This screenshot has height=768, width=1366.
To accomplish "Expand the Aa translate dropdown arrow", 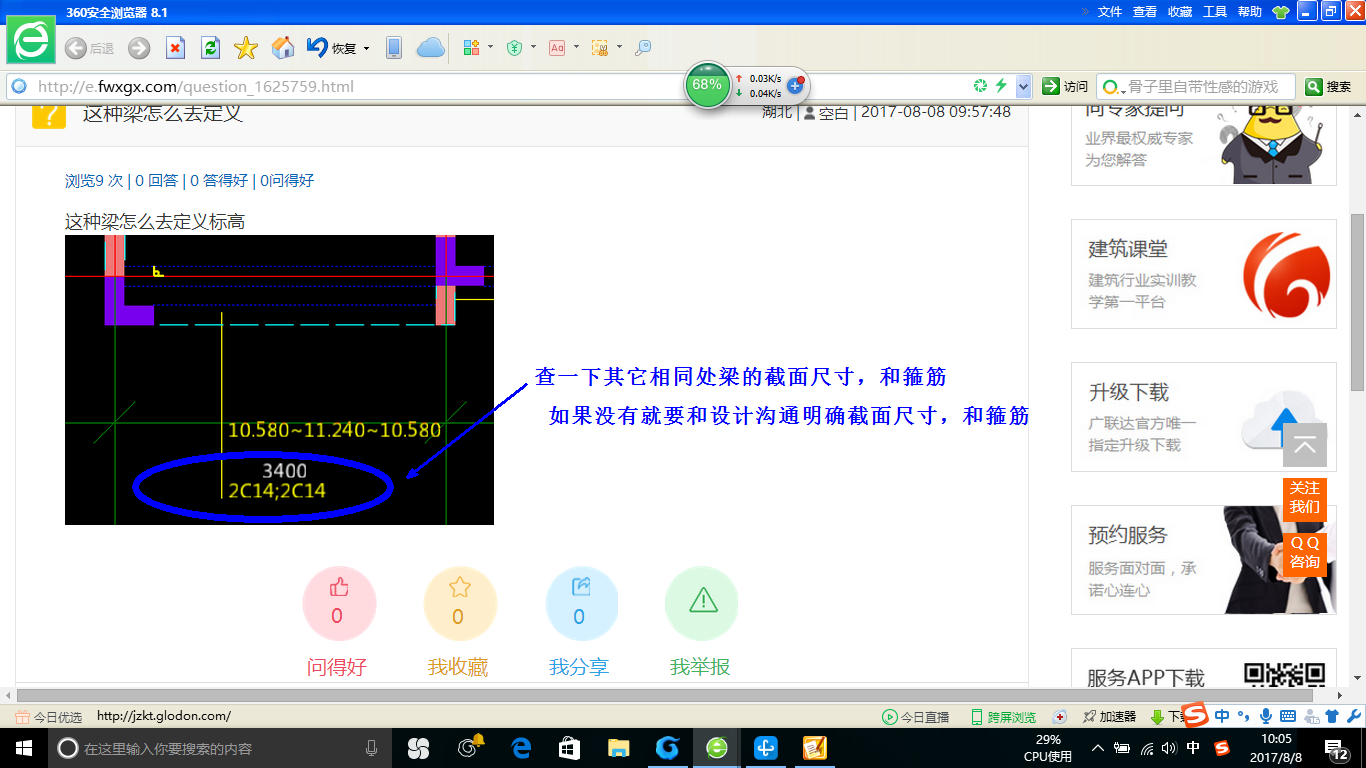I will (576, 48).
